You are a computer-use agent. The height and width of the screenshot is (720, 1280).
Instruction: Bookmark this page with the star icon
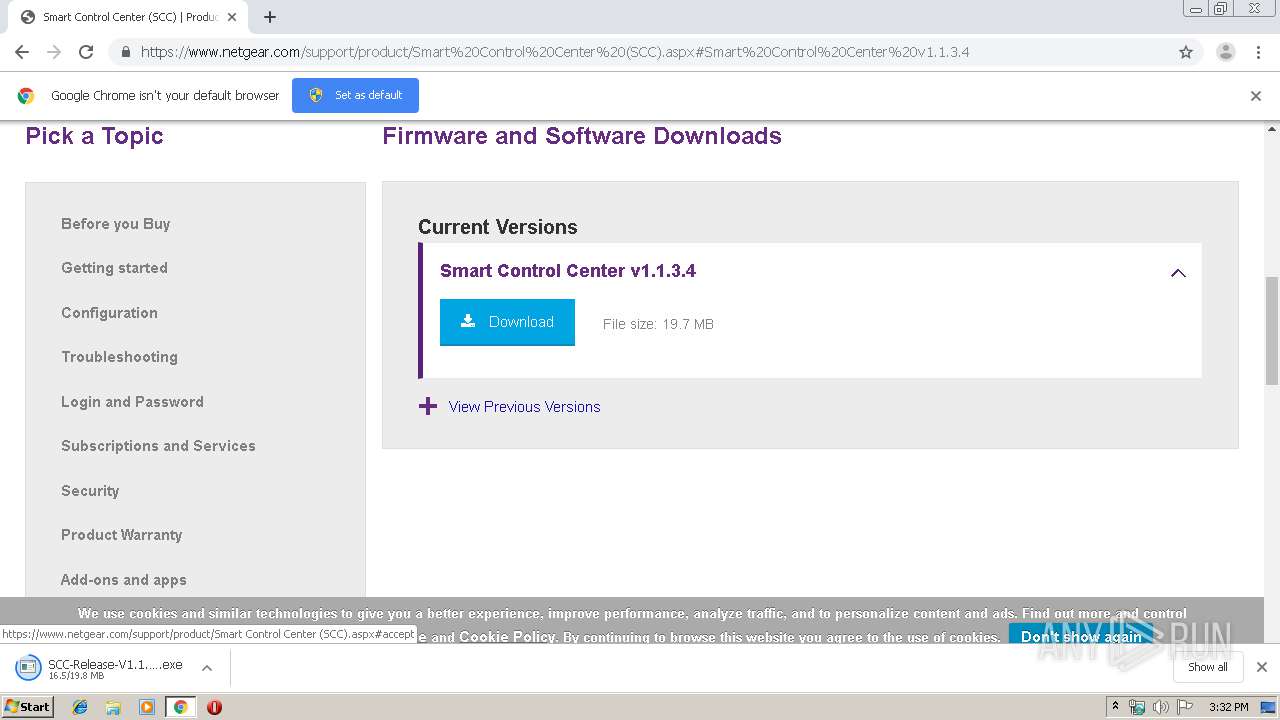click(x=1186, y=52)
